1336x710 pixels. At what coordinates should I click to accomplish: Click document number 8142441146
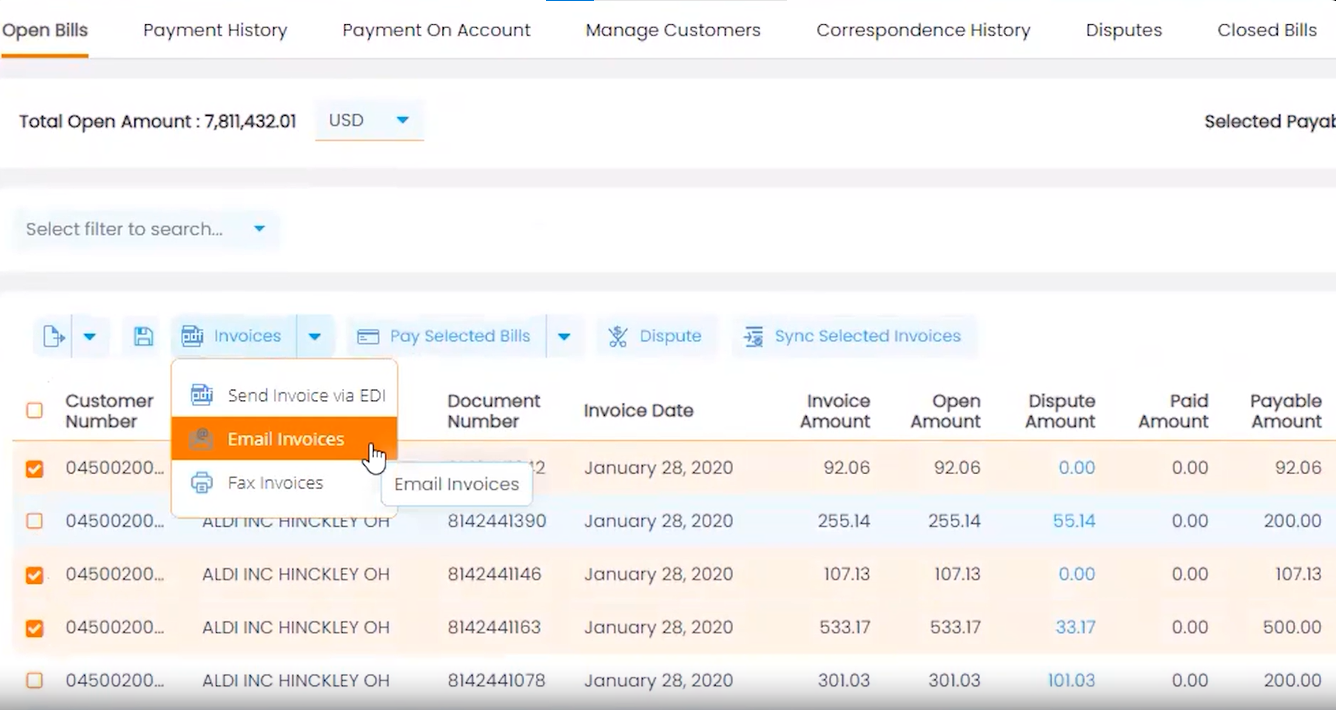494,574
